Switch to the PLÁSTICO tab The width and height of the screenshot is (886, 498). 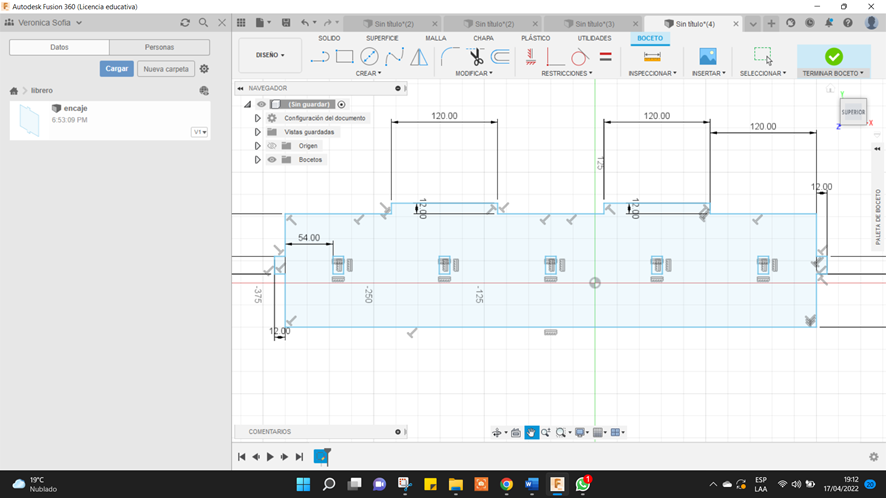[535, 38]
